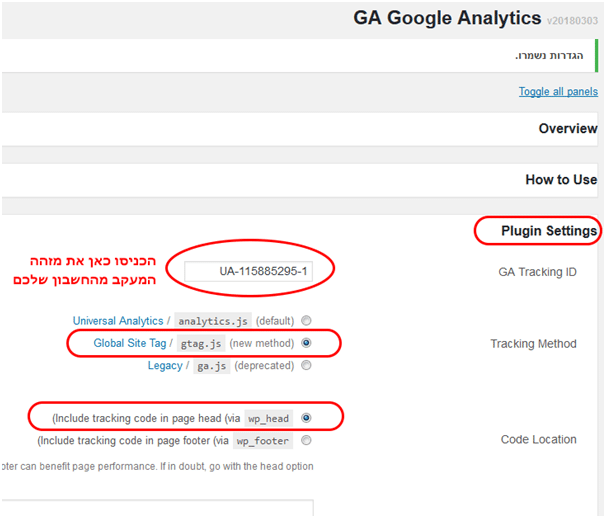Viewport: 606px width, 518px height.
Task: Click the analytics.js code text
Action: [x=213, y=321]
